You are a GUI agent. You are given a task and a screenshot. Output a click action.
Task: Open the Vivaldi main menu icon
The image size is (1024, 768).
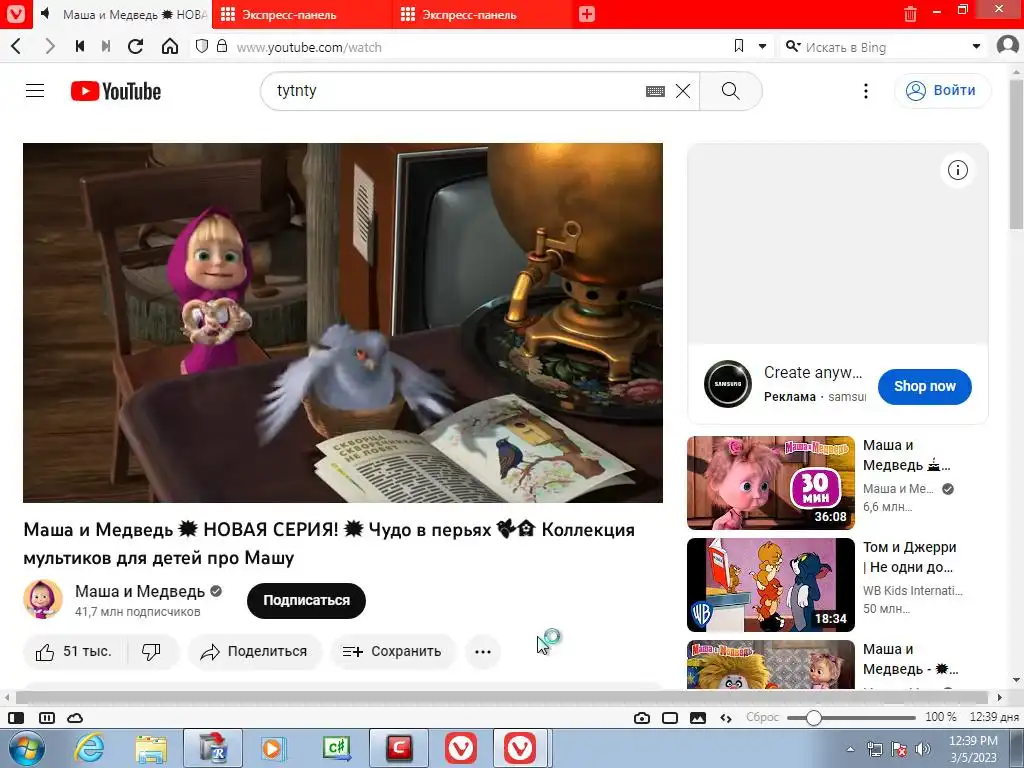coord(16,14)
